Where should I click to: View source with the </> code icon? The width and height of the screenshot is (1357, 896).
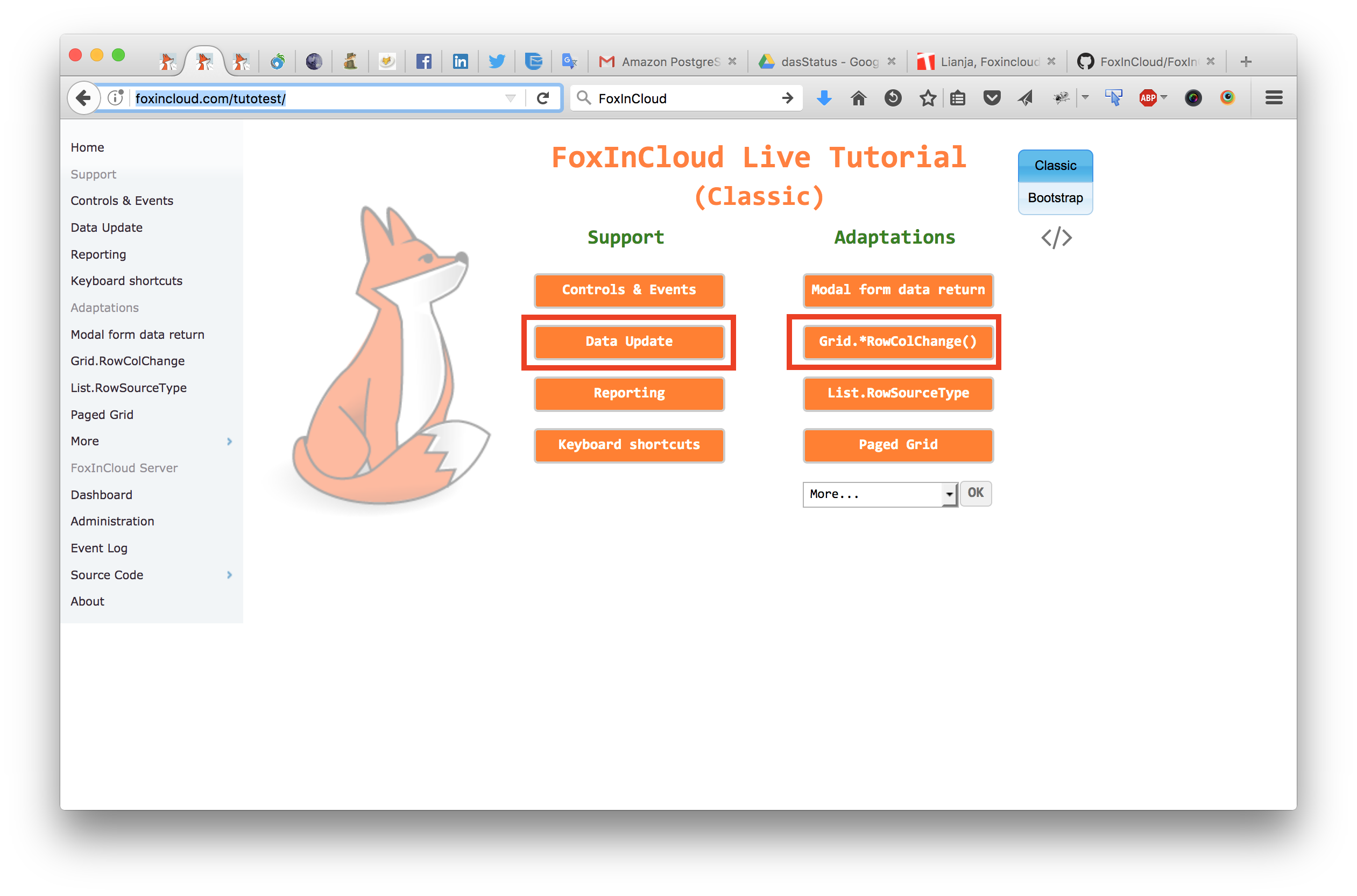[1056, 238]
